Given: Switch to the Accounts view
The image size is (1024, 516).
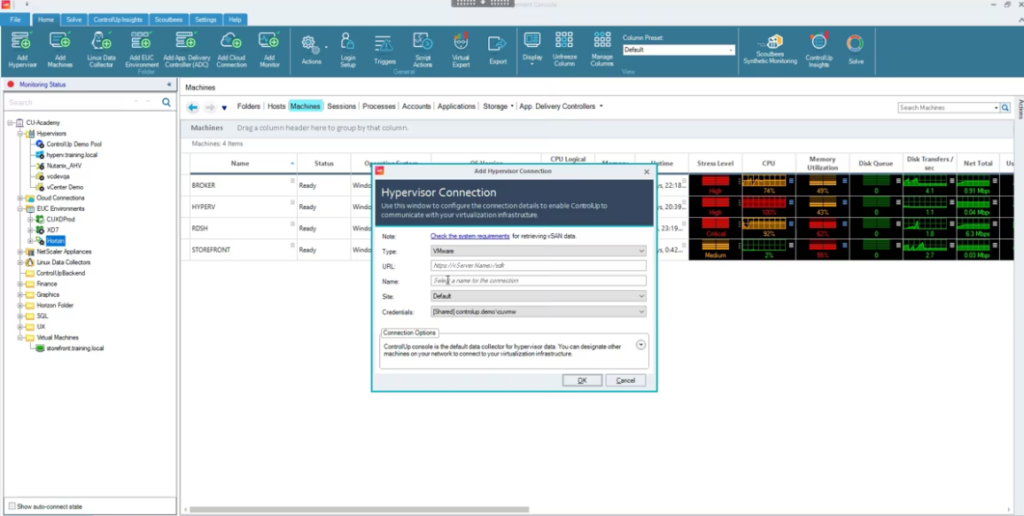Looking at the screenshot, I should [416, 106].
